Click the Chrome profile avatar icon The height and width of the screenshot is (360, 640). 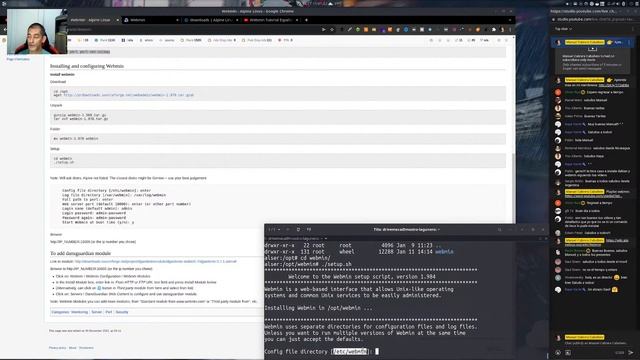pyautogui.click(x=502, y=29)
